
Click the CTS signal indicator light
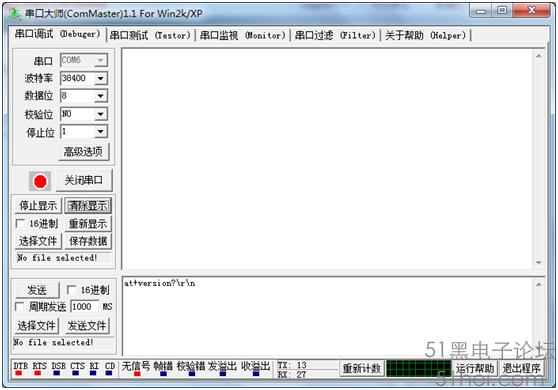[x=75, y=373]
